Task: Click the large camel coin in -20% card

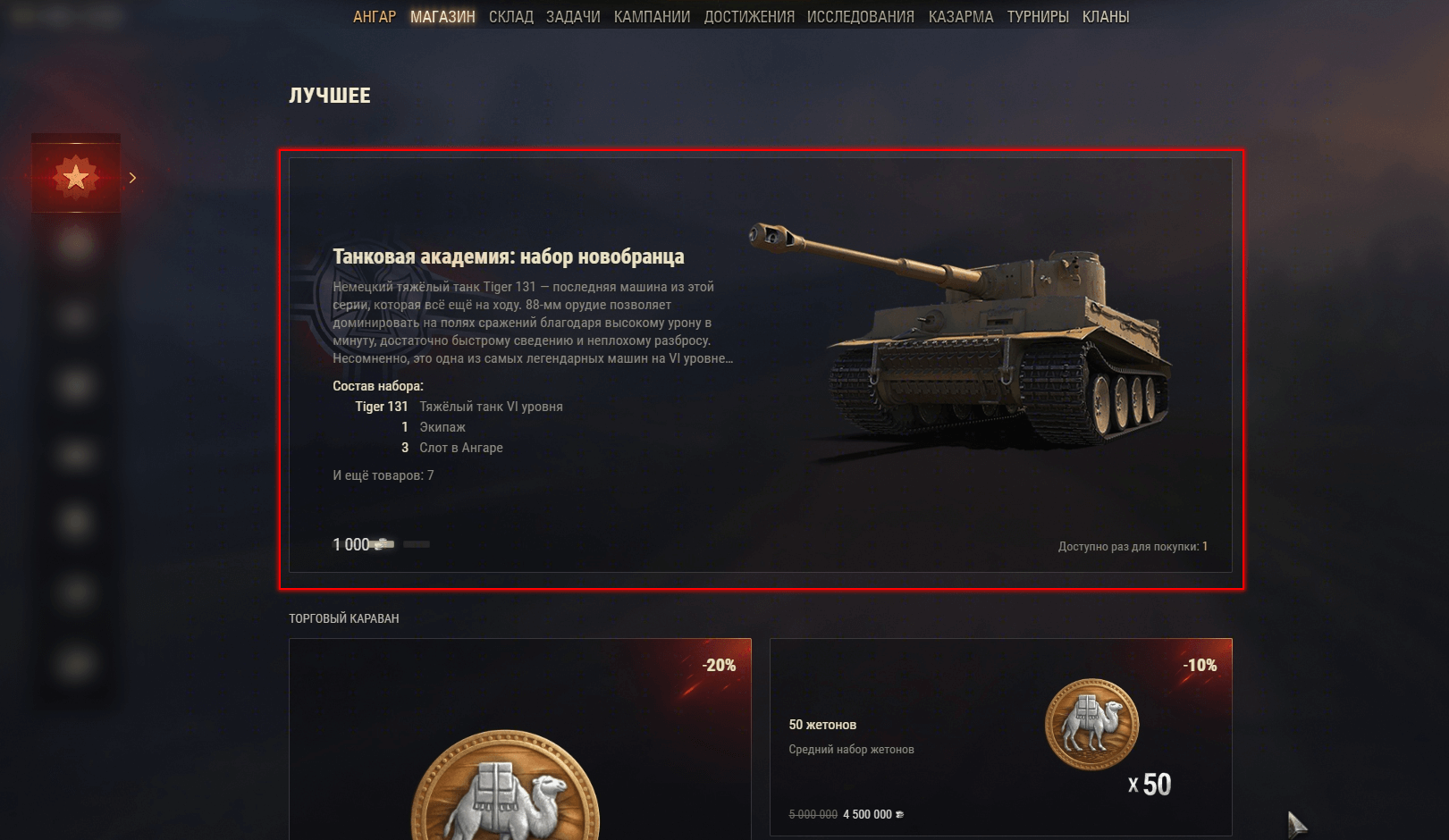Action: (505, 786)
